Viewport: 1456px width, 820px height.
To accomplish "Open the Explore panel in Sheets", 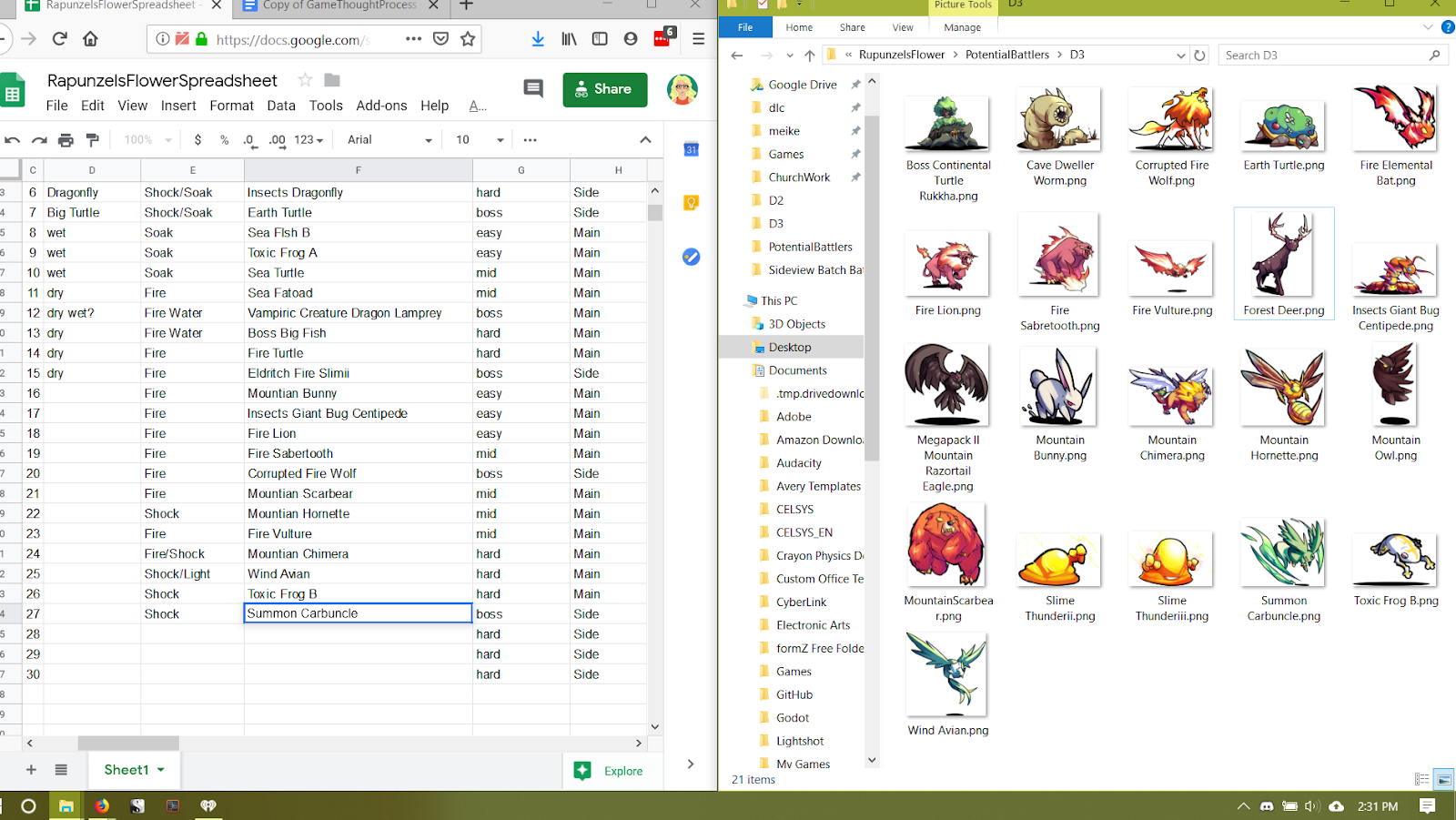I will 609,771.
